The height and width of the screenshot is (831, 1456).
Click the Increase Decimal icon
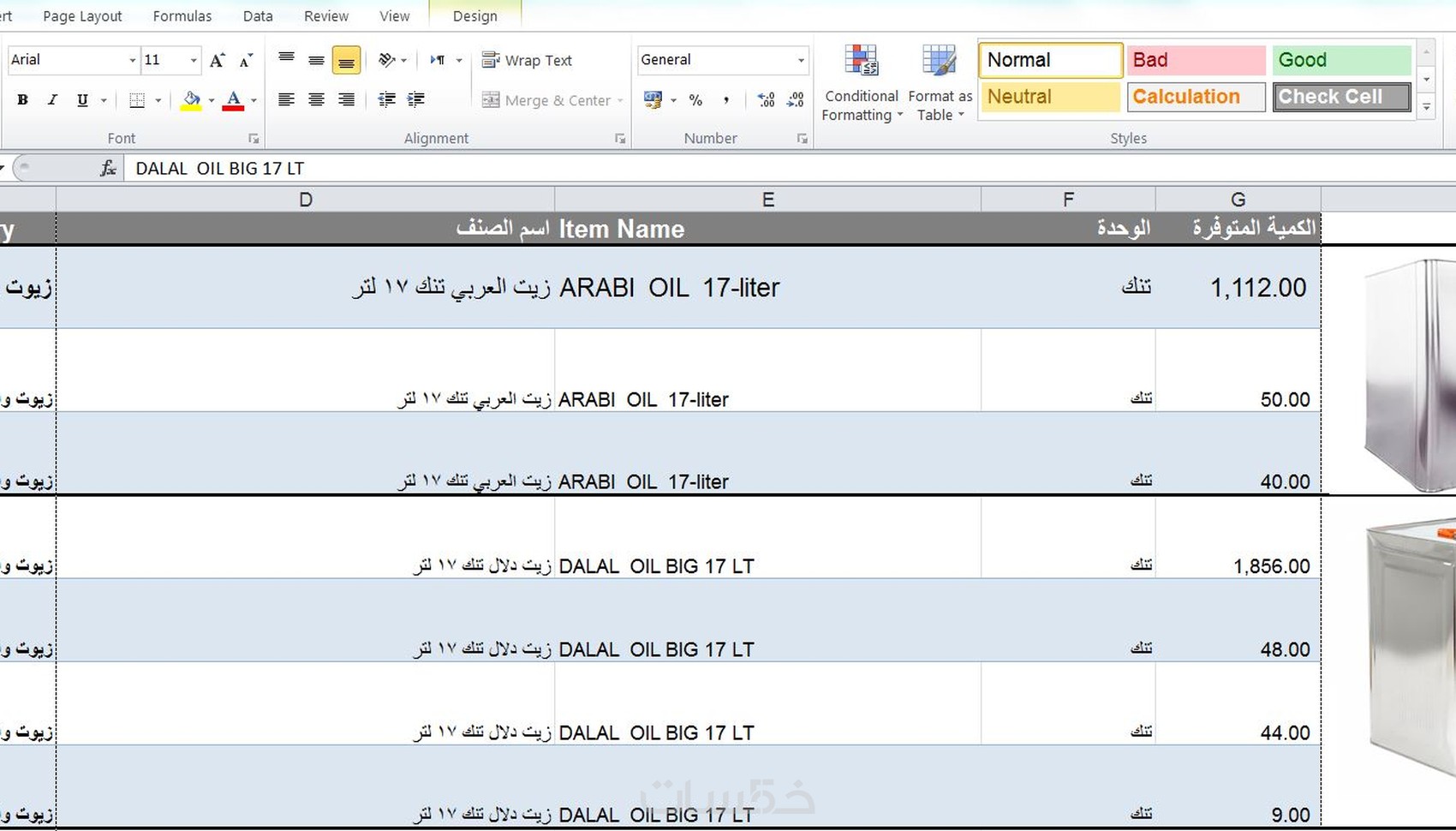pos(767,100)
